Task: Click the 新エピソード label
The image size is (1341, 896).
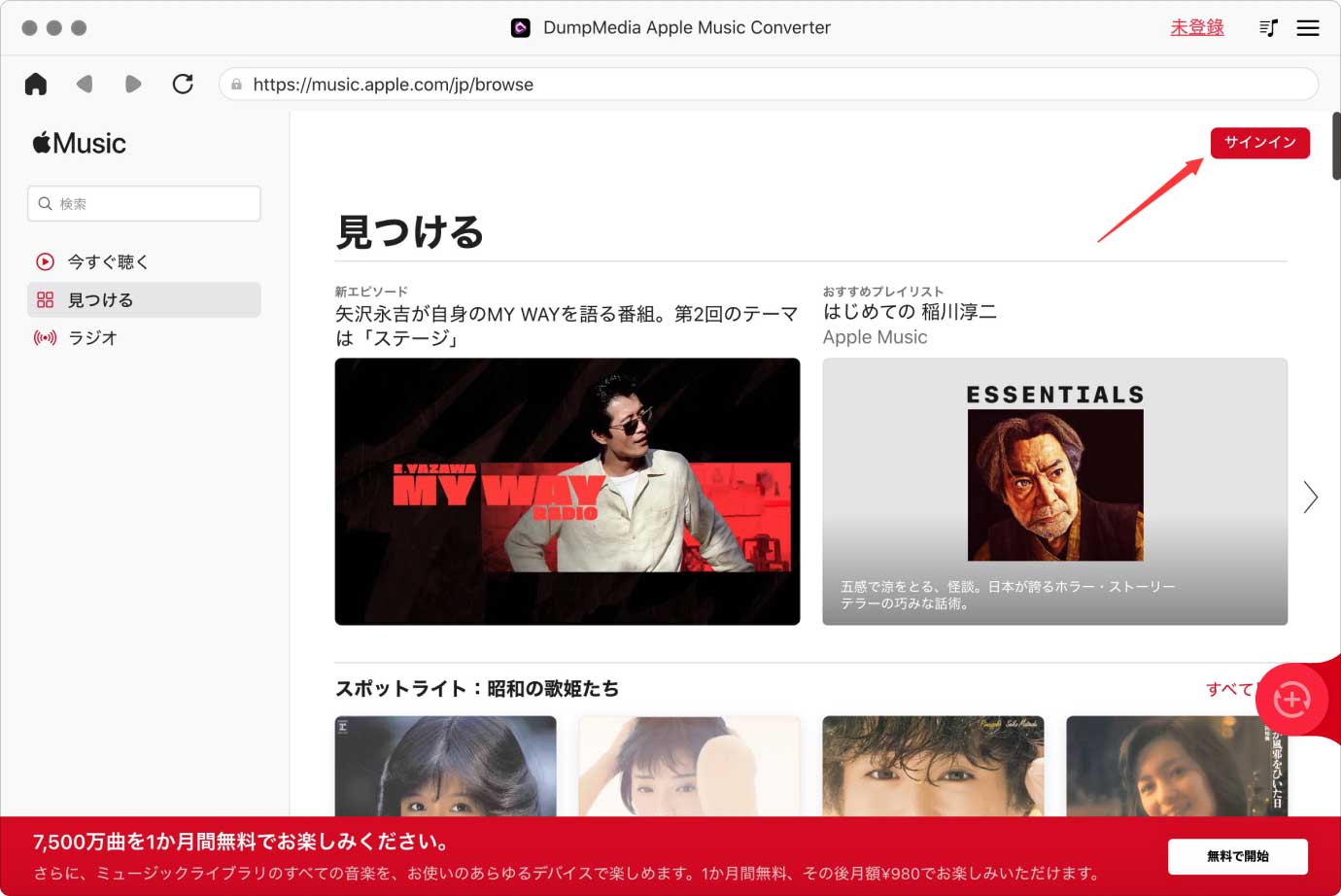Action: coord(371,291)
